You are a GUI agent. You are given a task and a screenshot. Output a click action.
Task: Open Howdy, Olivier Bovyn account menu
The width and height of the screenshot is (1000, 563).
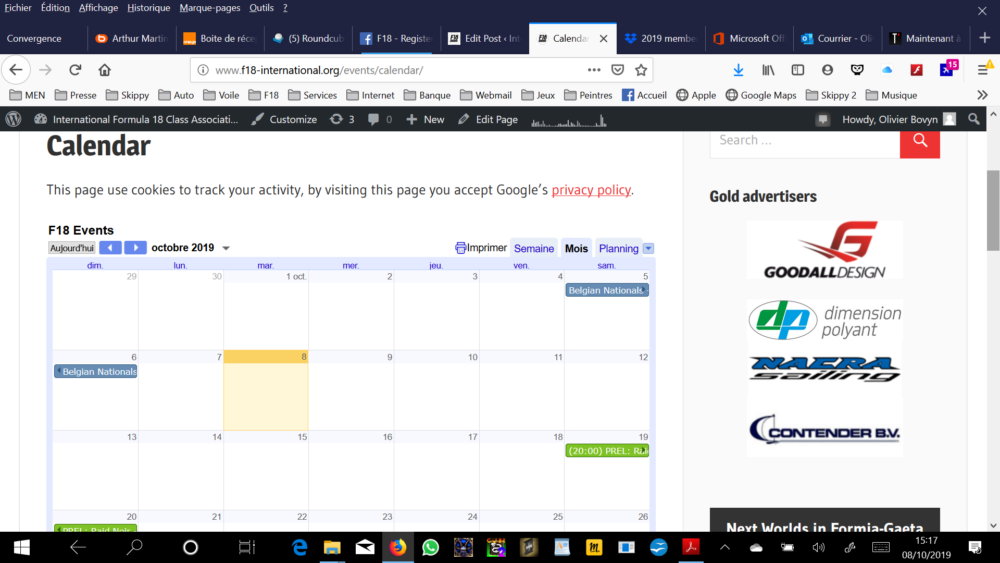click(x=899, y=119)
